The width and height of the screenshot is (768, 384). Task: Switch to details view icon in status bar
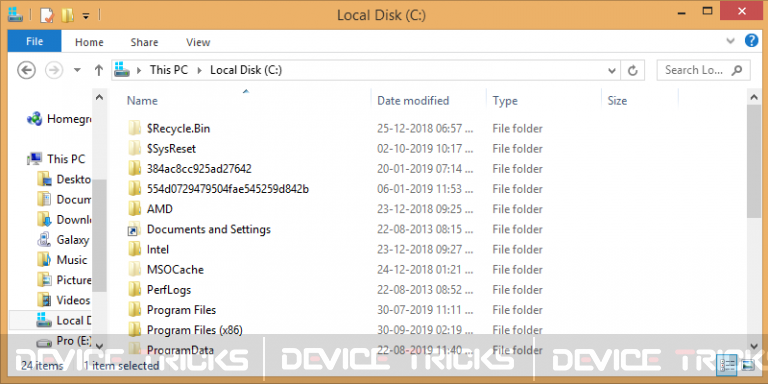726,365
